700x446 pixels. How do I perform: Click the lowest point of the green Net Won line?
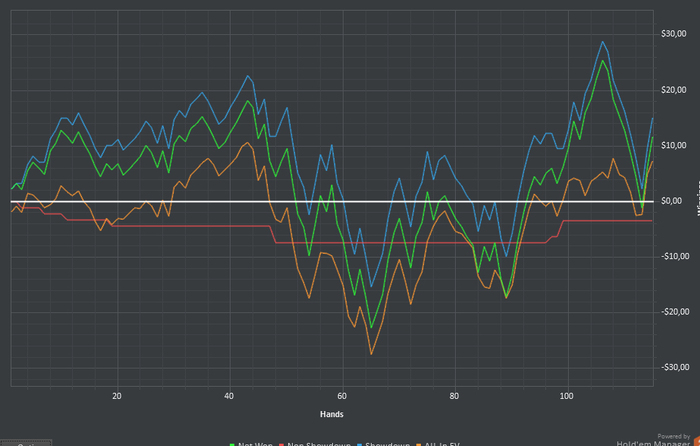pyautogui.click(x=371, y=328)
